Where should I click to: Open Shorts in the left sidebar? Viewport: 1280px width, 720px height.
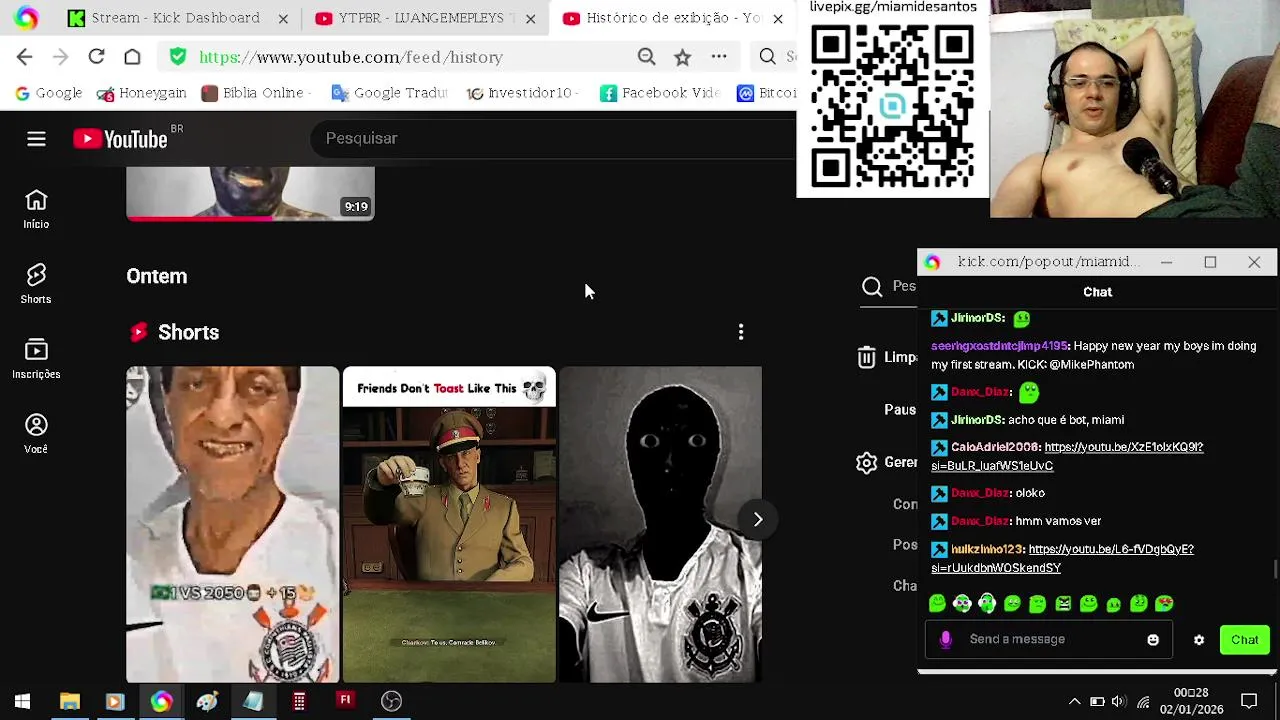coord(36,284)
